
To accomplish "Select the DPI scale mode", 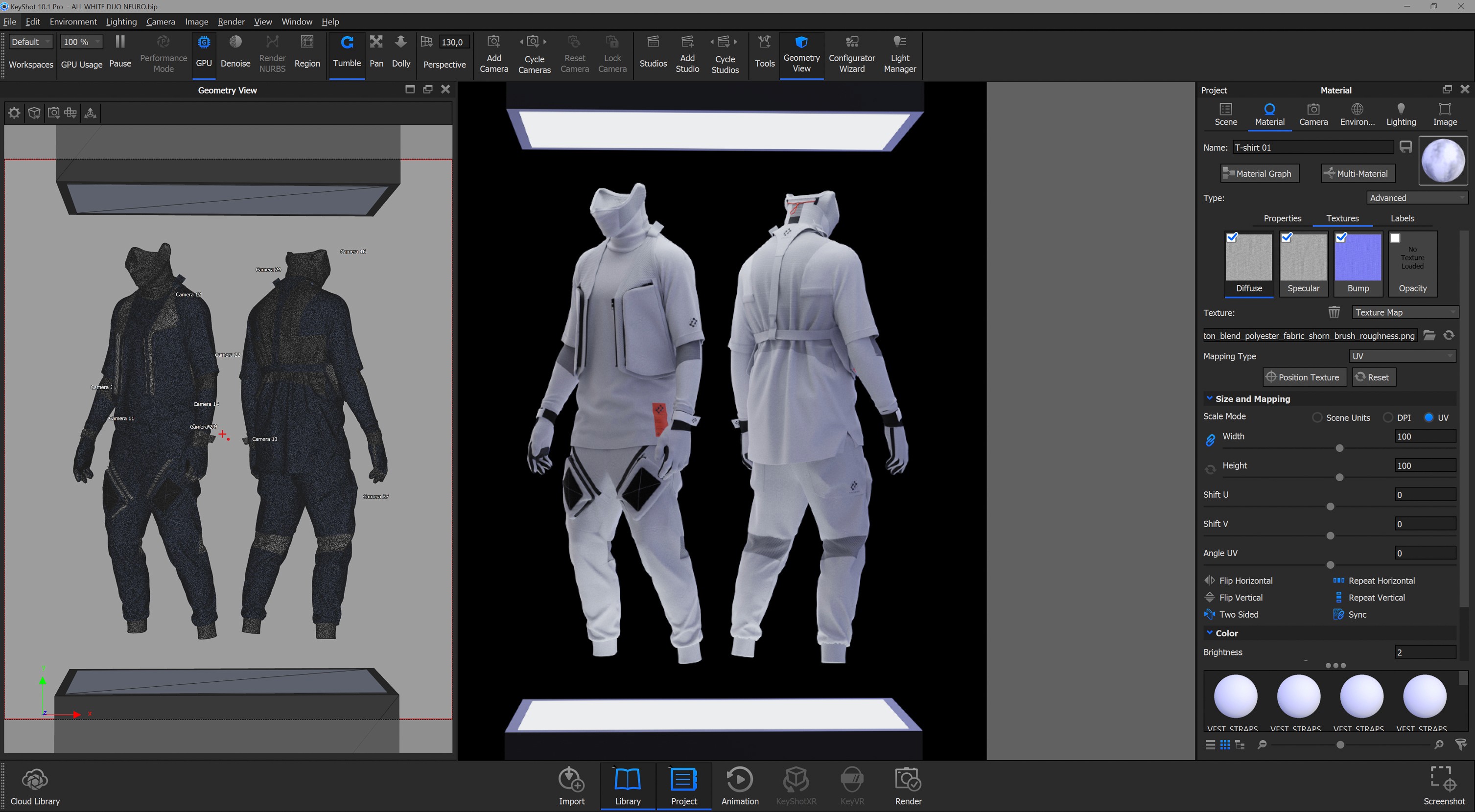I will click(1388, 418).
